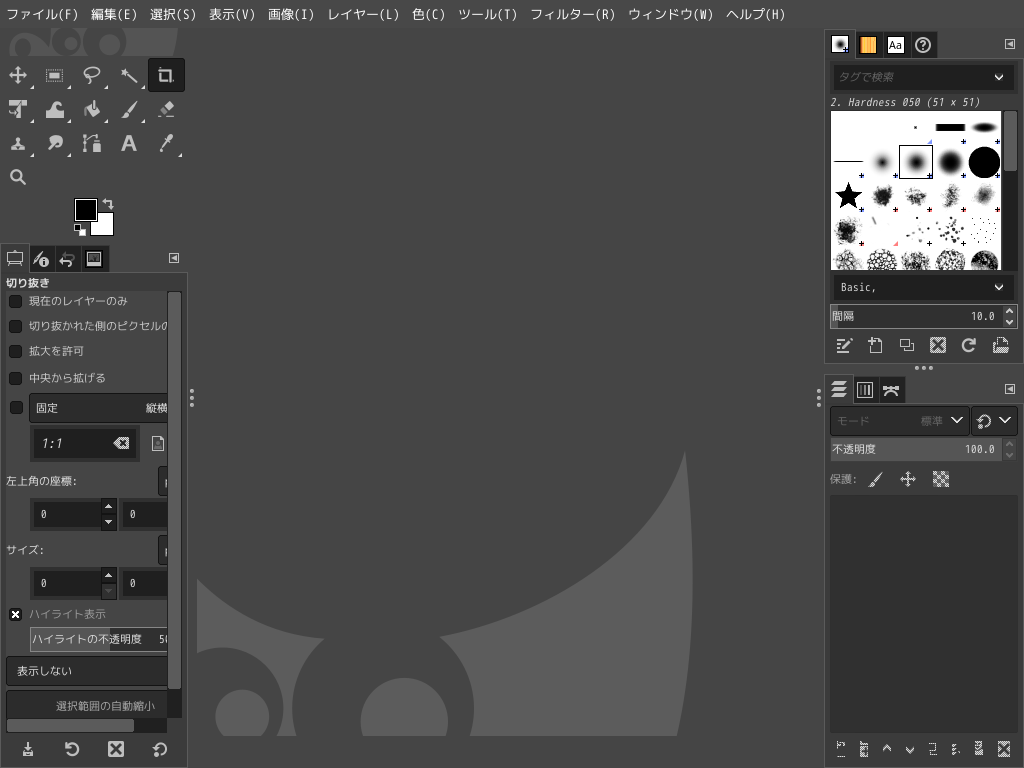Select the Rectangle Select tool

55,75
